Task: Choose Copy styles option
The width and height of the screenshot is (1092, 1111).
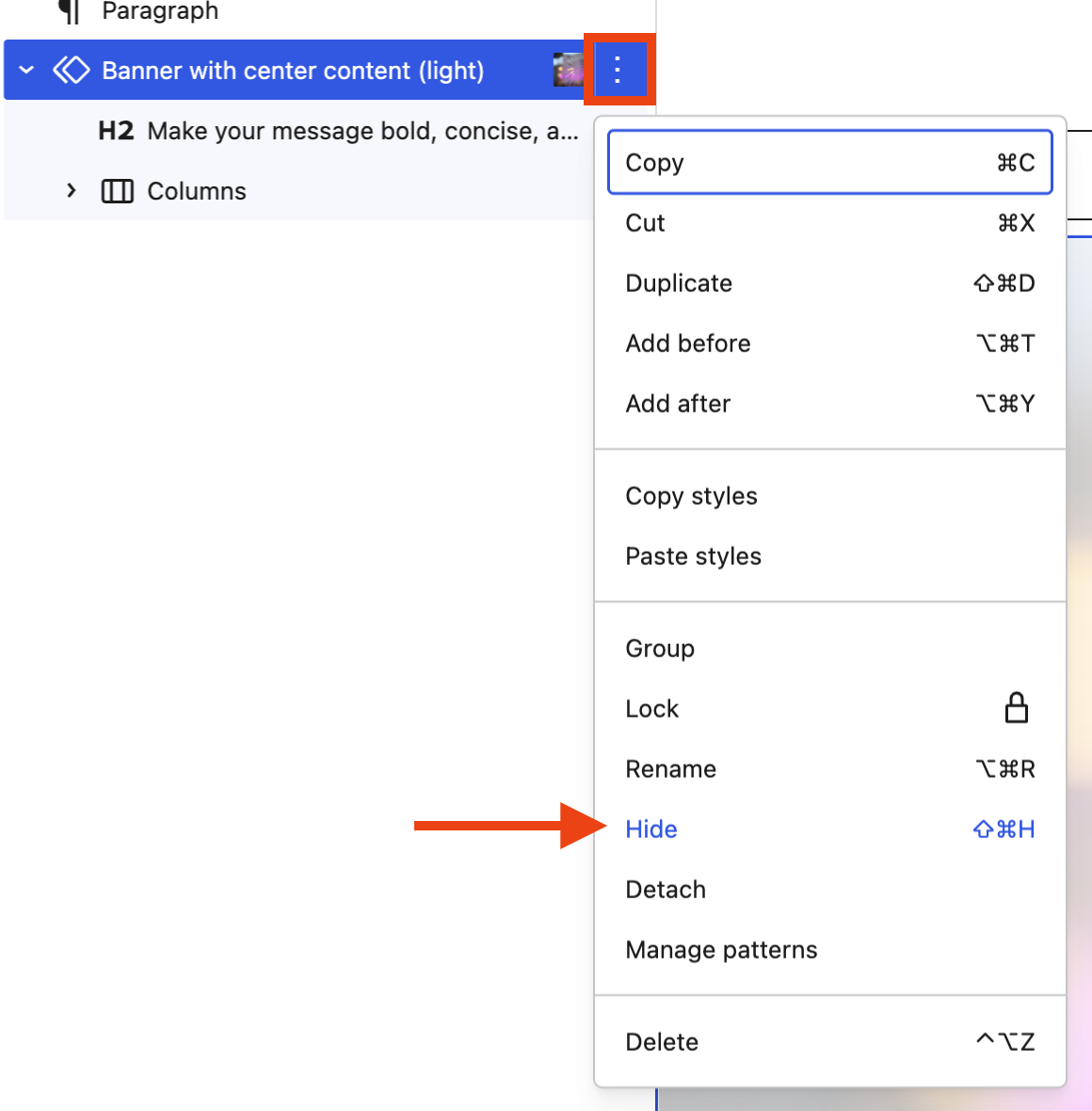Action: click(x=829, y=496)
